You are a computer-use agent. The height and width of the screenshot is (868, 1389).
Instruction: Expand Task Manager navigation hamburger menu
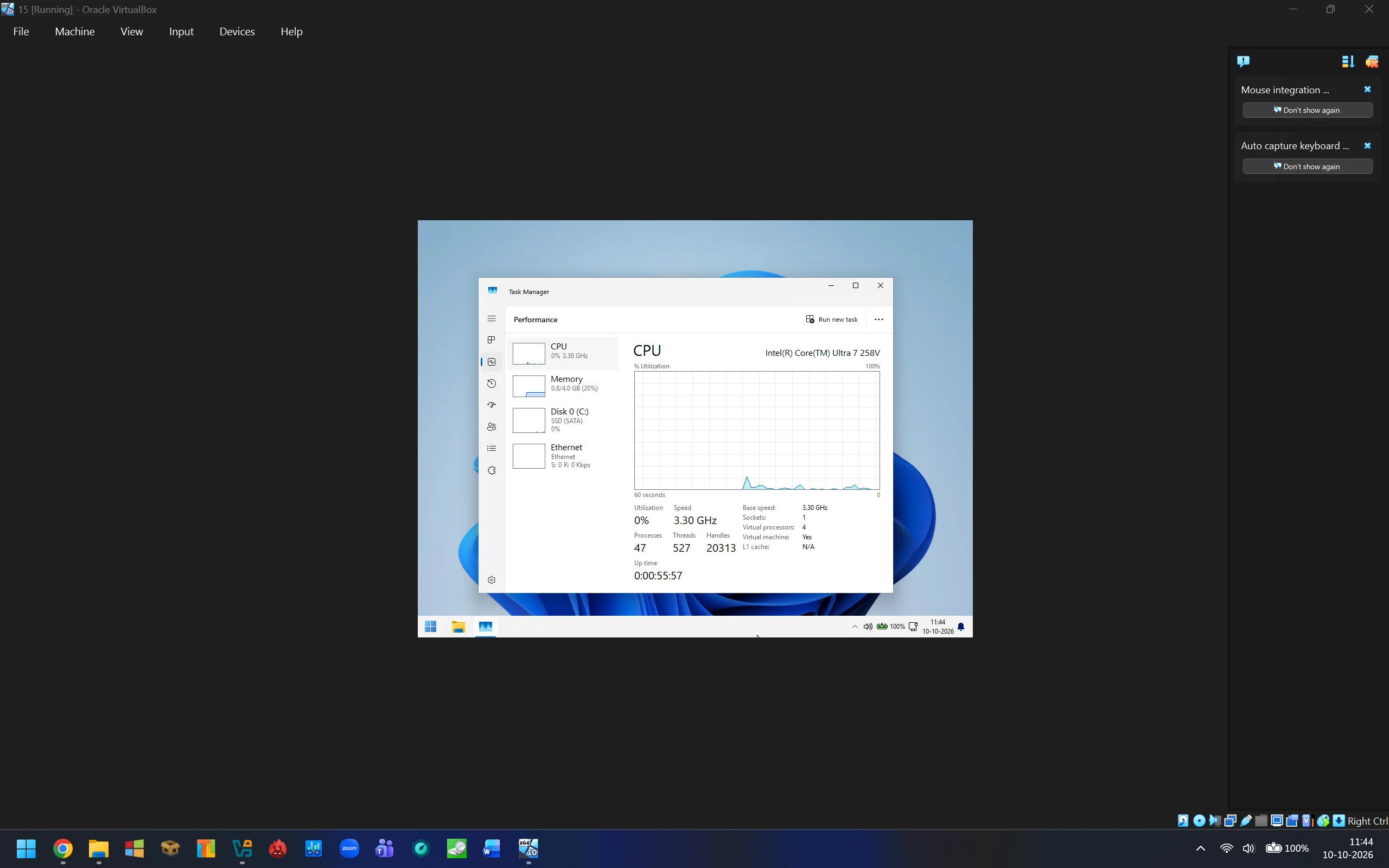(492, 318)
